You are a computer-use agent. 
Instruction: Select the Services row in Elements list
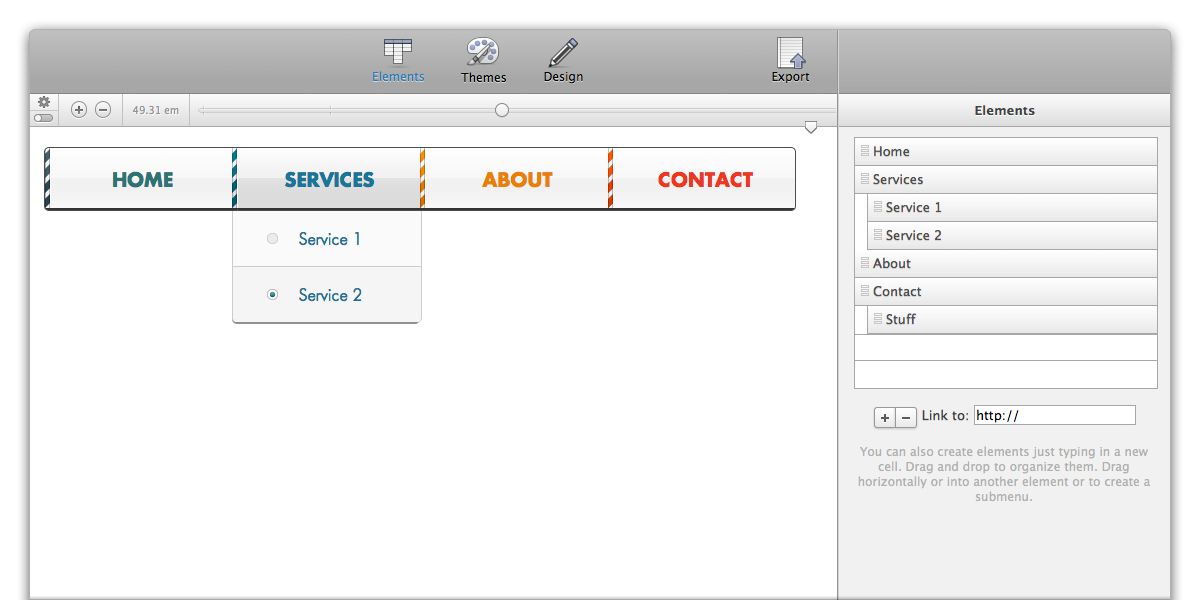coord(1006,180)
